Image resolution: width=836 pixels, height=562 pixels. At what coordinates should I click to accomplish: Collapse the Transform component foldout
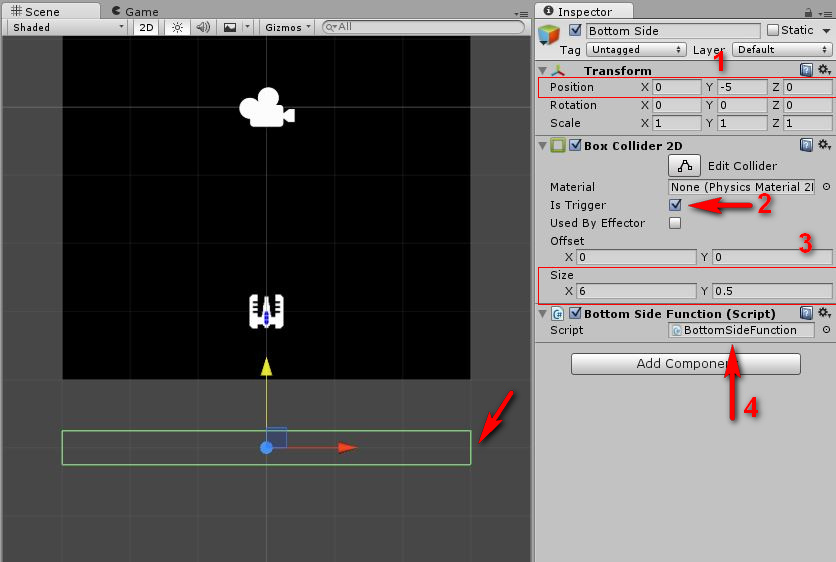click(543, 70)
